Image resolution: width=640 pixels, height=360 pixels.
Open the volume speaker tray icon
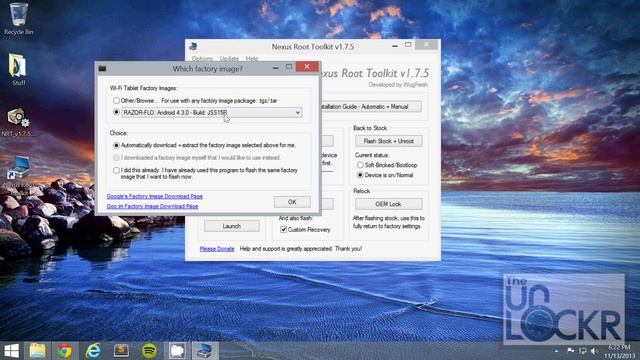pos(594,351)
